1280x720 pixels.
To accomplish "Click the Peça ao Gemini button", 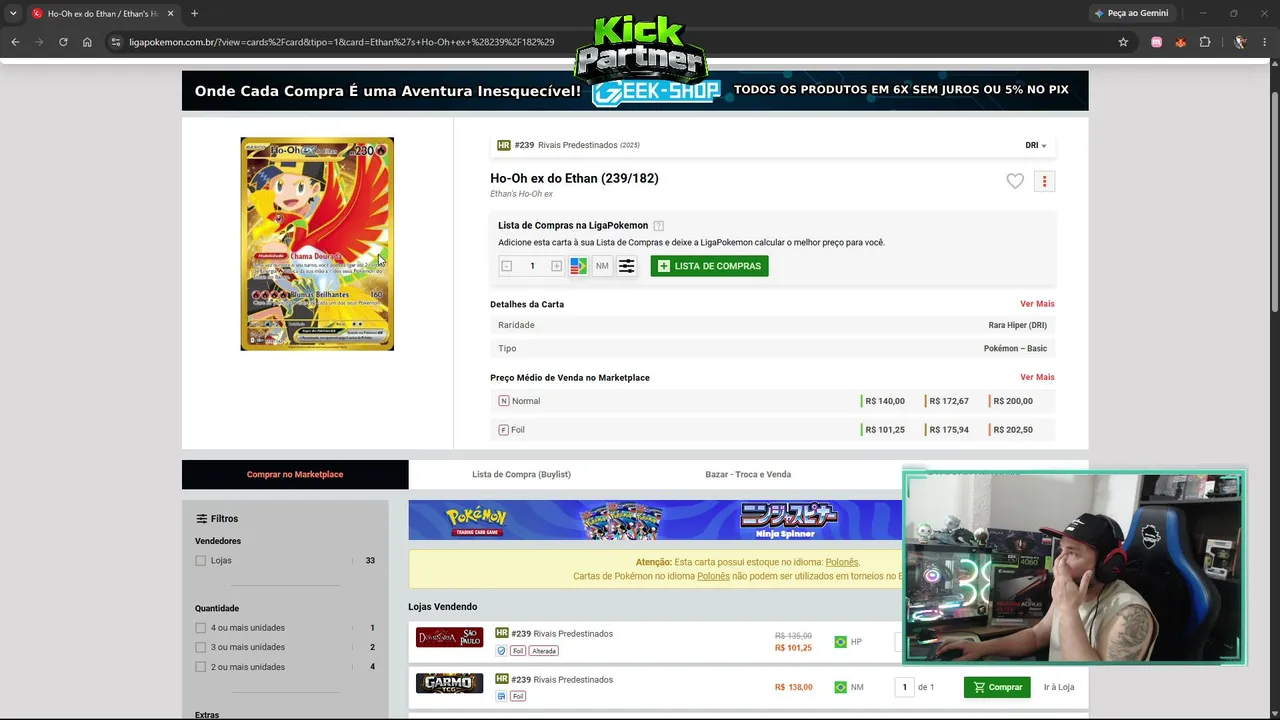I will [1131, 13].
